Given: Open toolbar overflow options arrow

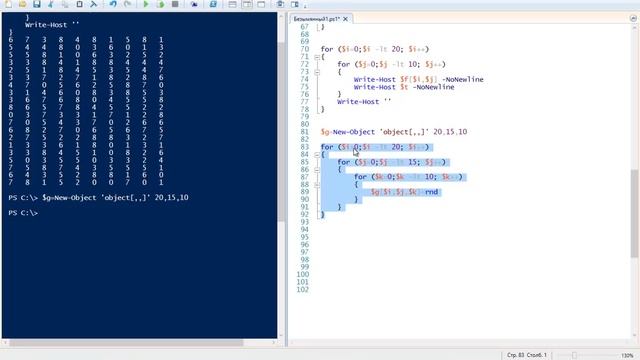Looking at the screenshot, I should point(305,5).
